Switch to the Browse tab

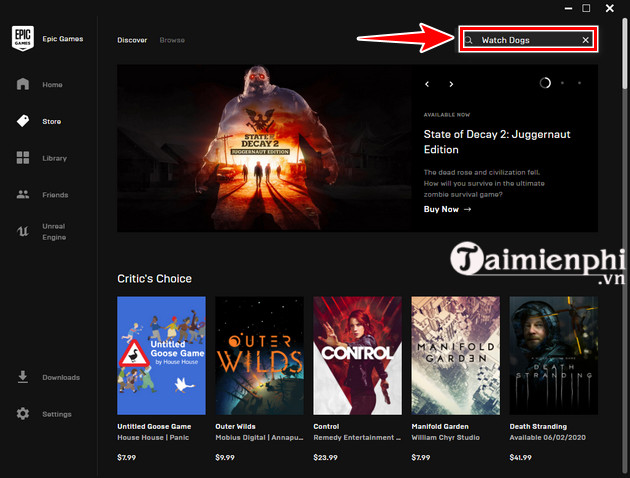pyautogui.click(x=172, y=40)
